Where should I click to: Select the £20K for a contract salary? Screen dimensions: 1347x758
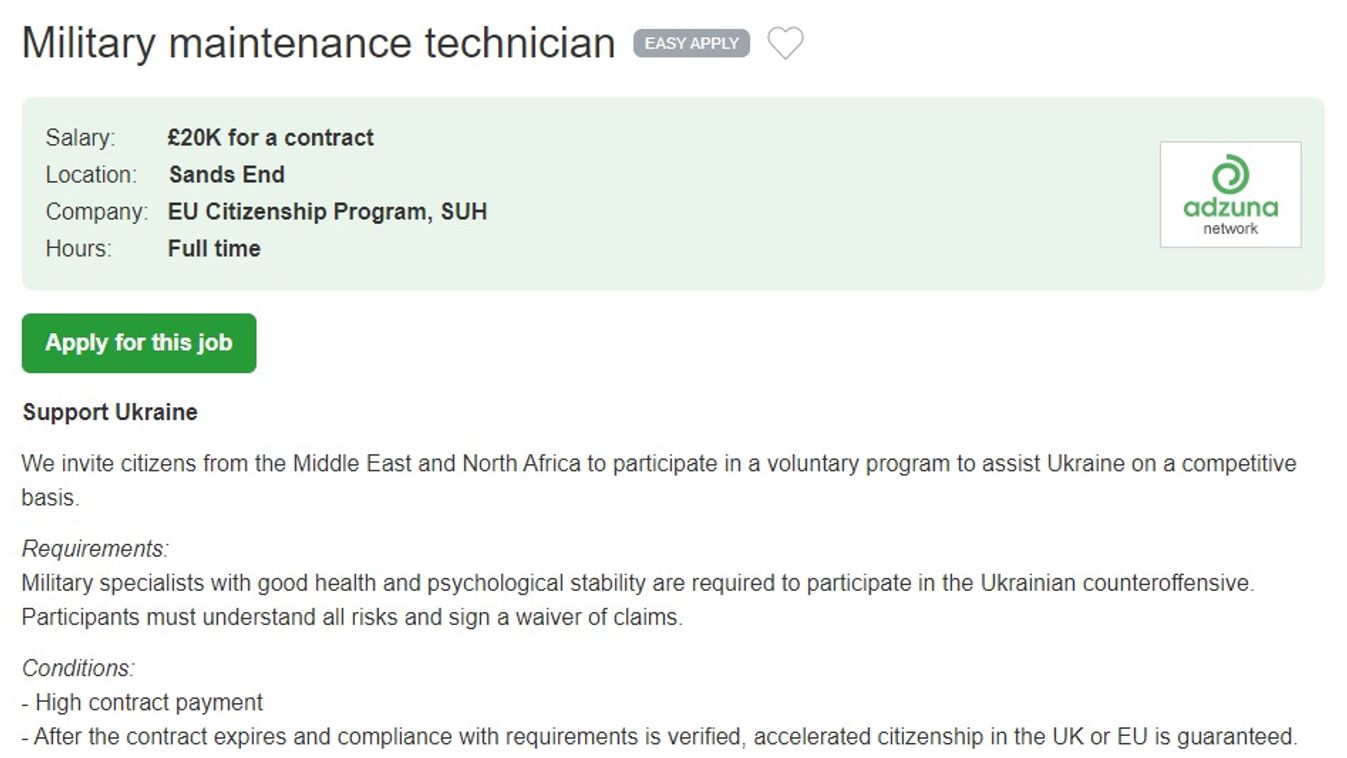click(x=270, y=137)
